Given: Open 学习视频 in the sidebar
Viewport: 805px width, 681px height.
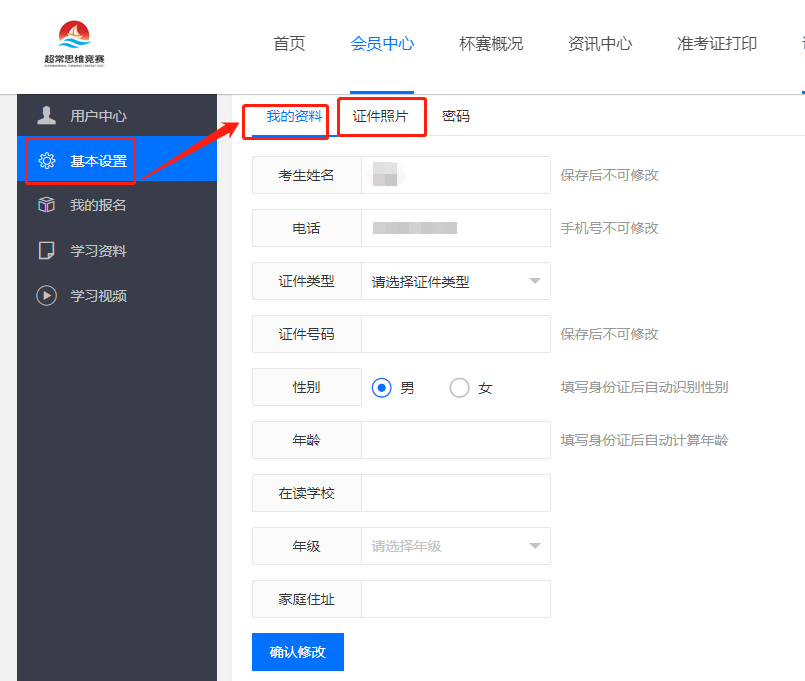Looking at the screenshot, I should 117,296.
